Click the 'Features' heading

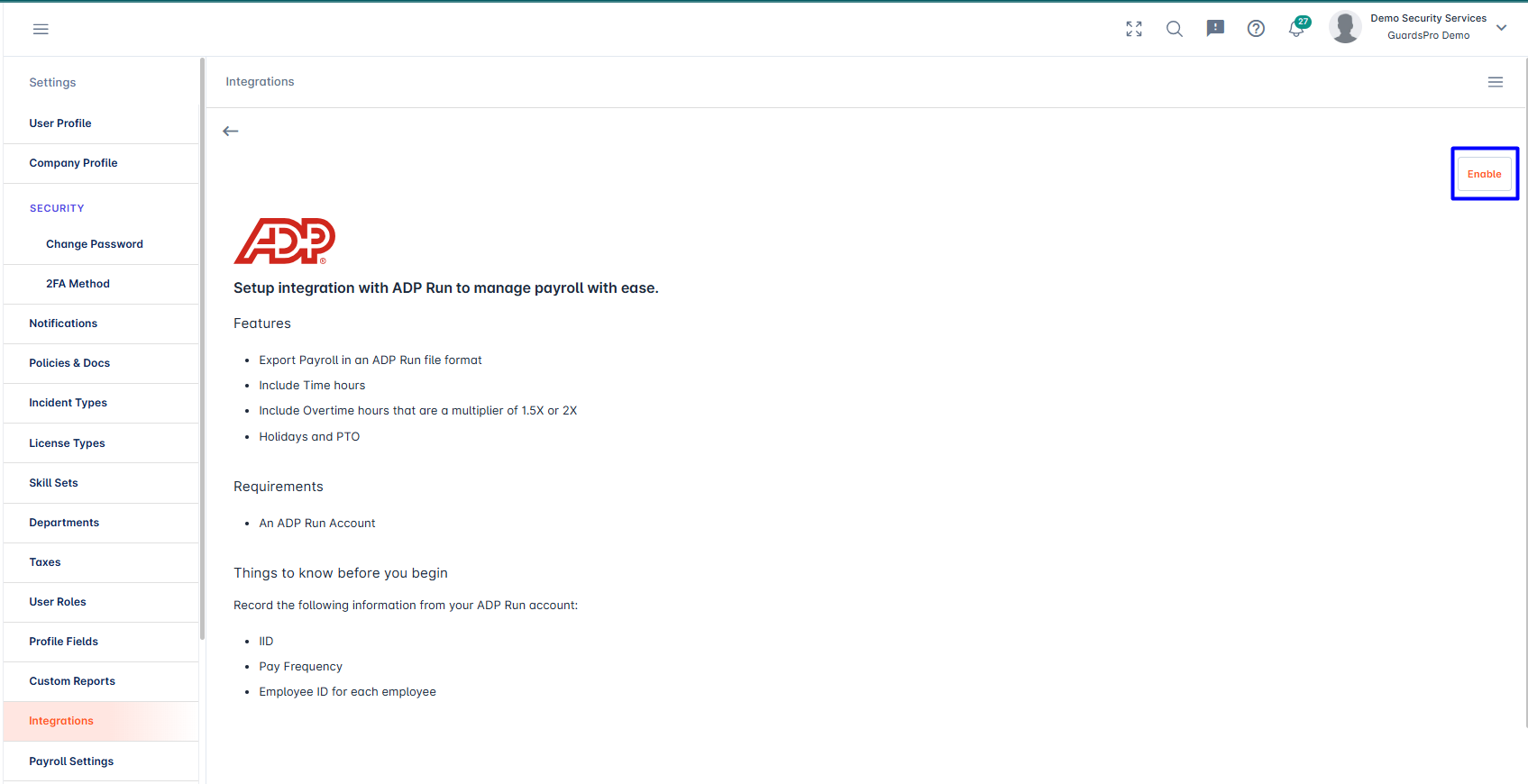(x=262, y=324)
